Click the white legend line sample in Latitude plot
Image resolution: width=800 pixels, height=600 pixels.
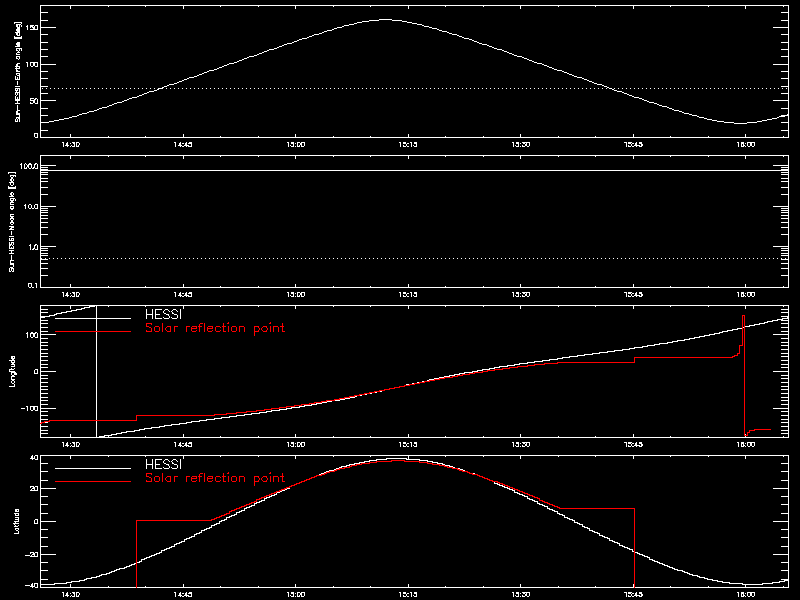(93, 468)
